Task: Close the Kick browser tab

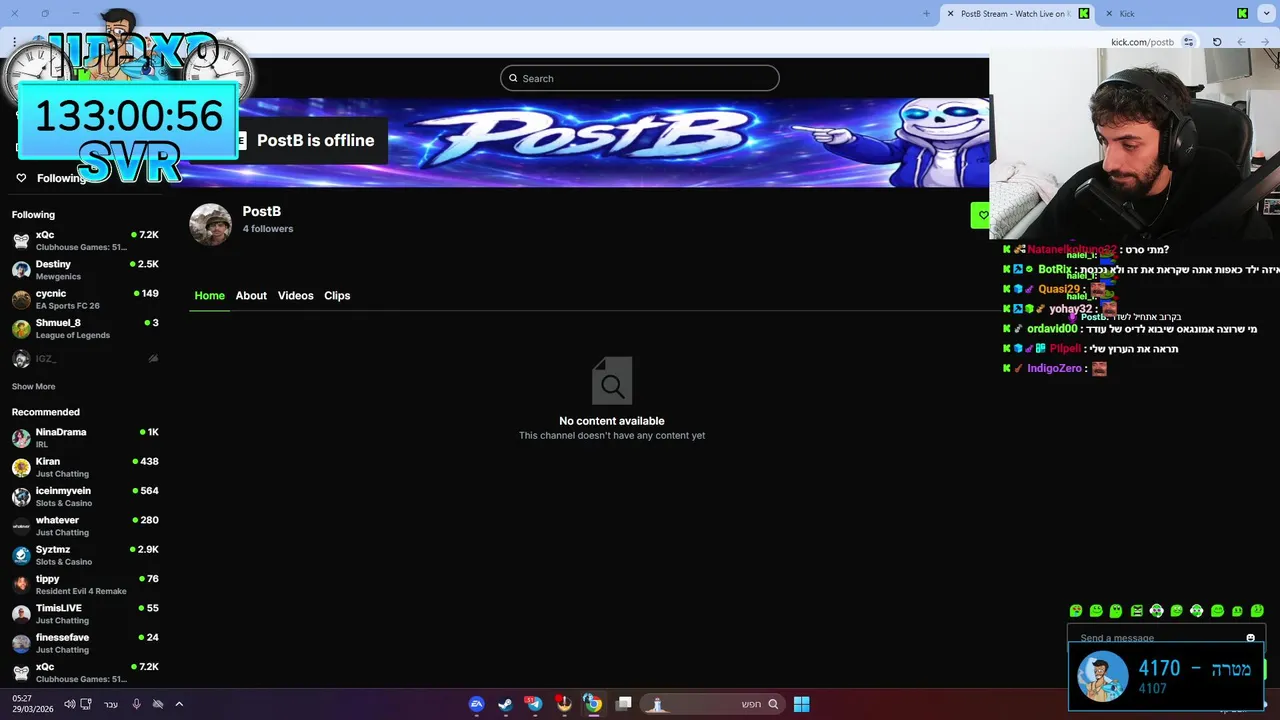Action: [1109, 14]
